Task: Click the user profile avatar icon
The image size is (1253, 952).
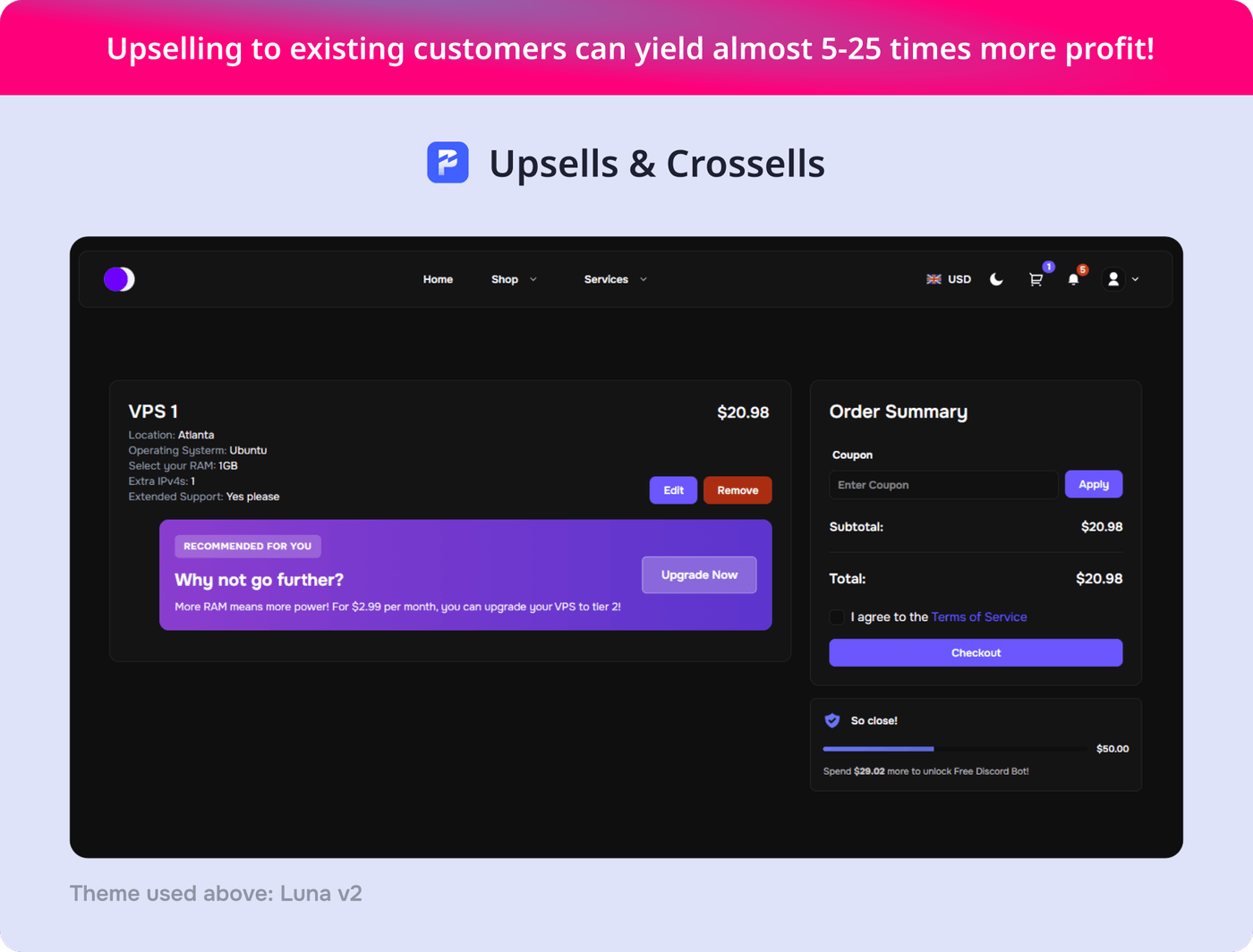Action: [1113, 279]
